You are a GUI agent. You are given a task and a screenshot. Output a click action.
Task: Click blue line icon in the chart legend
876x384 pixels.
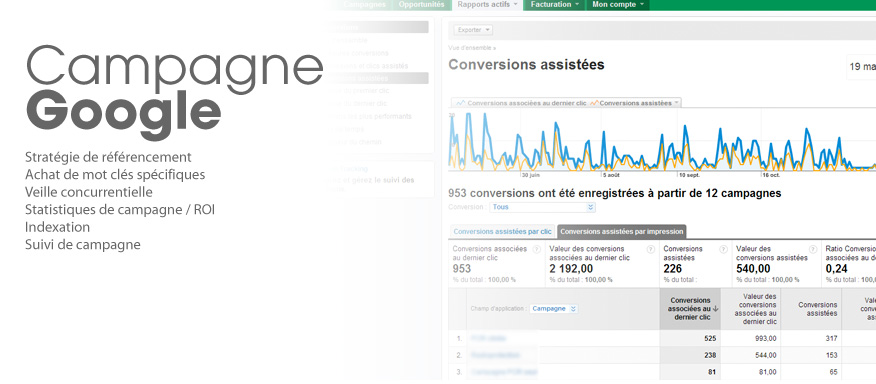point(460,103)
